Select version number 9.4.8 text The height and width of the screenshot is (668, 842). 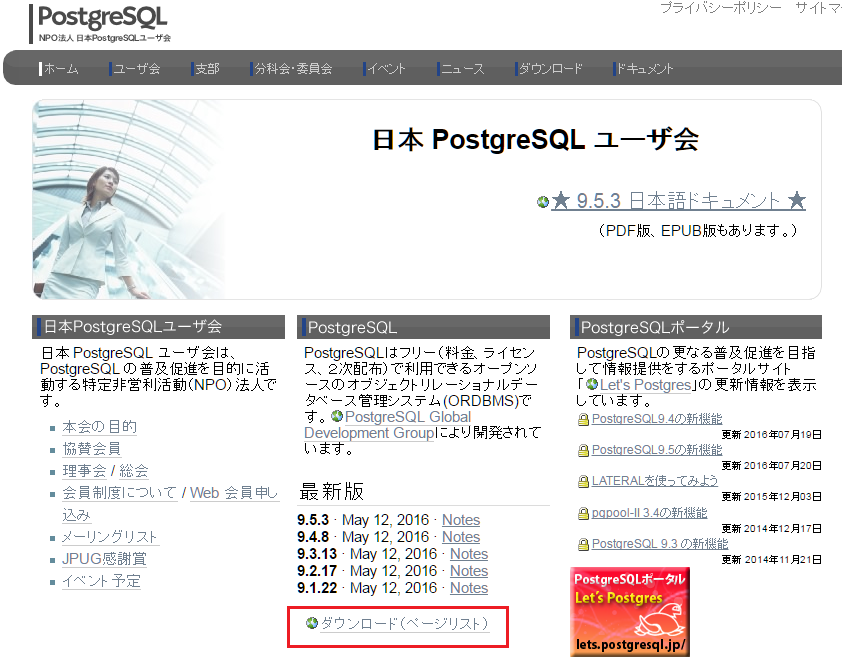tap(313, 537)
